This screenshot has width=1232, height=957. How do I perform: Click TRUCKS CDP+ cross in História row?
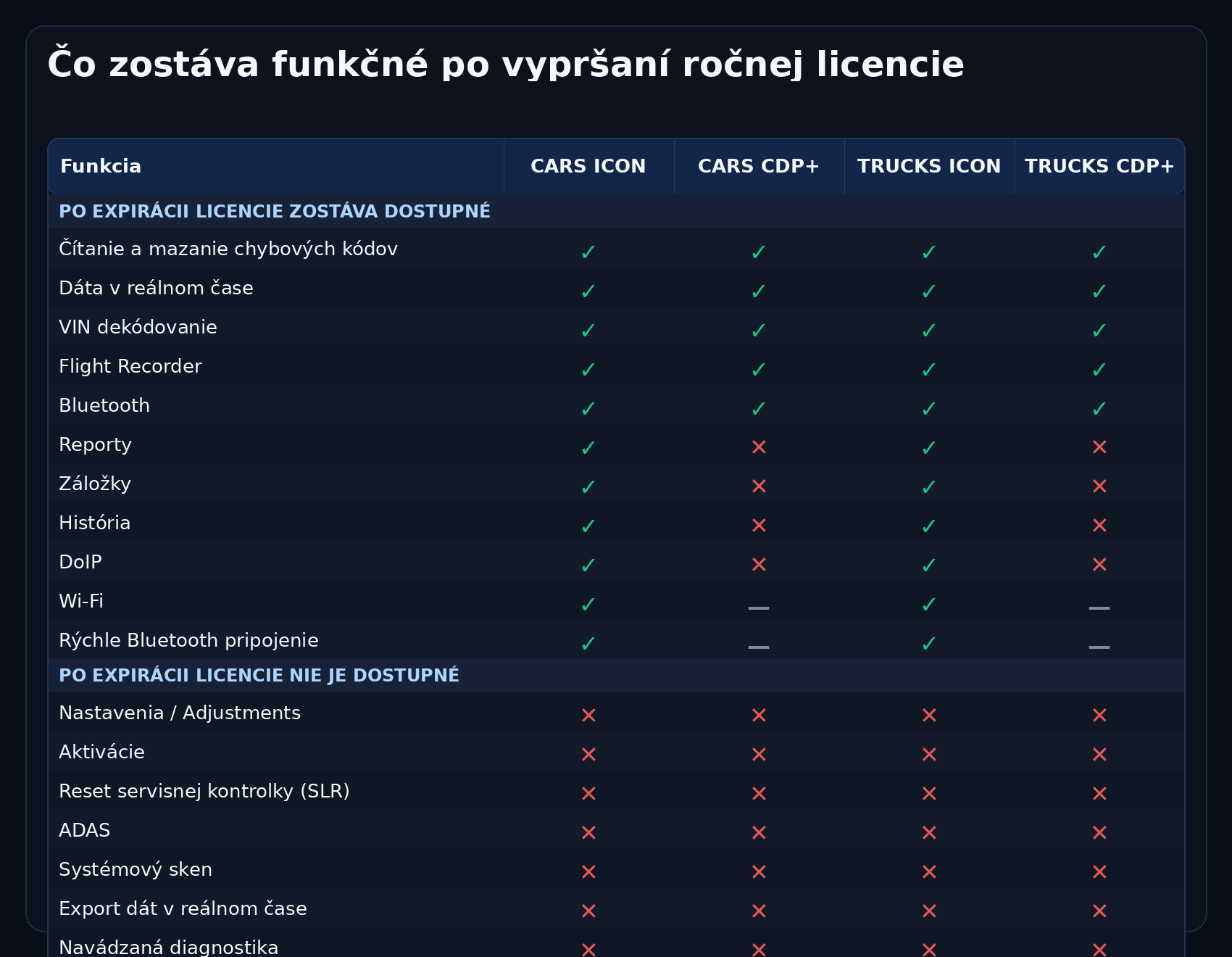tap(1099, 526)
